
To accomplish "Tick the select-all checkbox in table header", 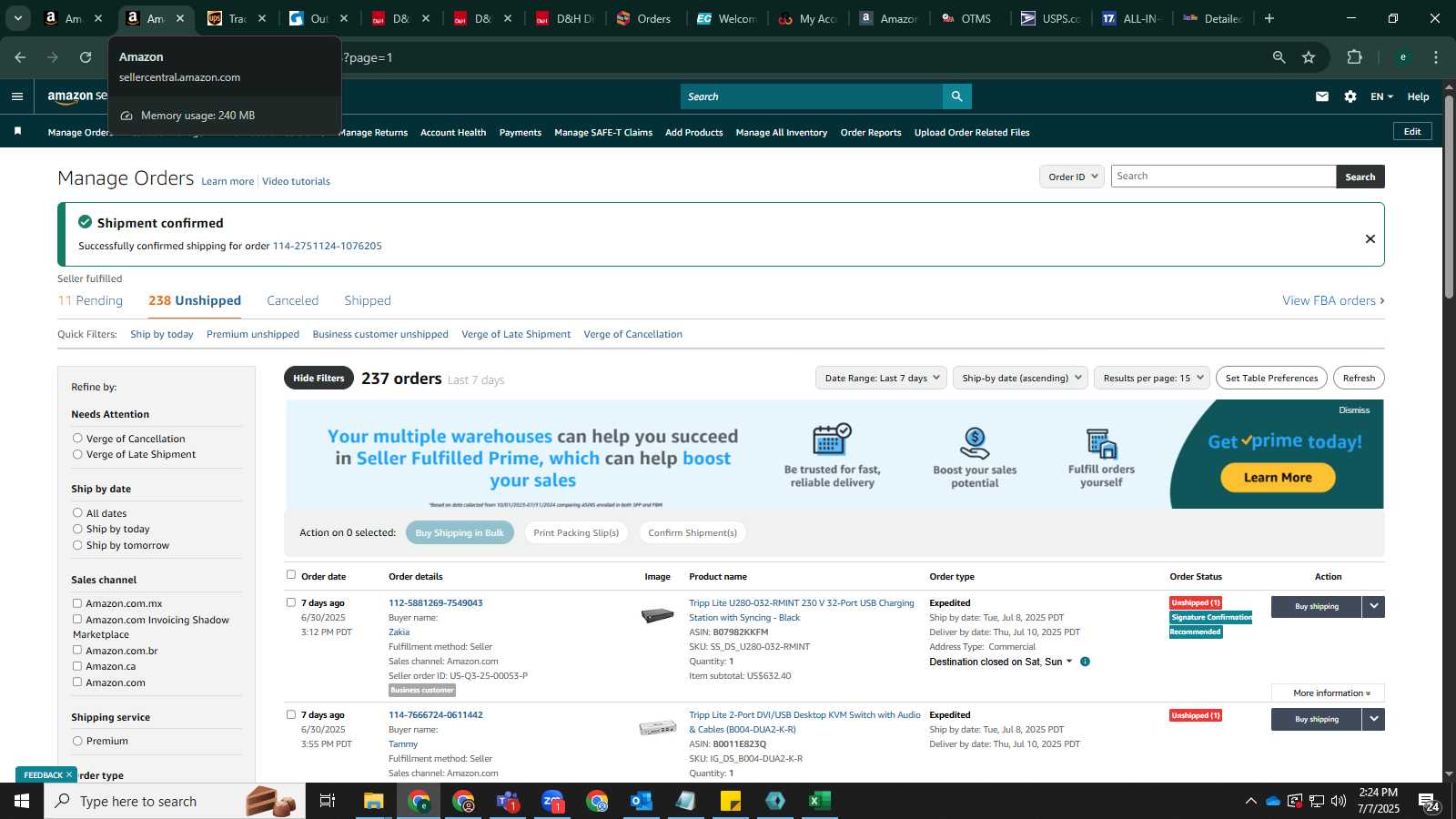I will click(x=291, y=574).
